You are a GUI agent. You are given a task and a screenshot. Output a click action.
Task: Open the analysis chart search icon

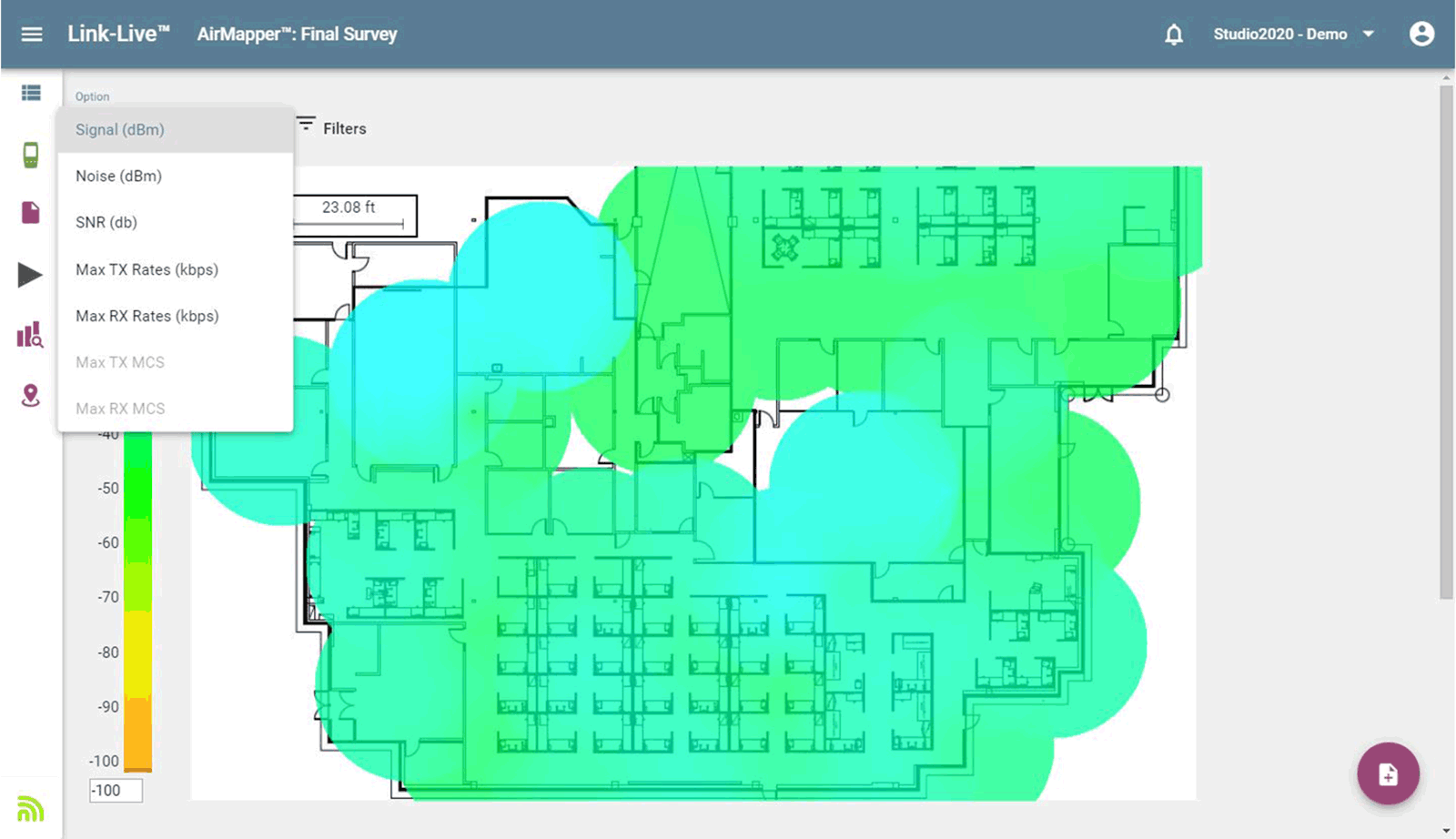tap(30, 335)
